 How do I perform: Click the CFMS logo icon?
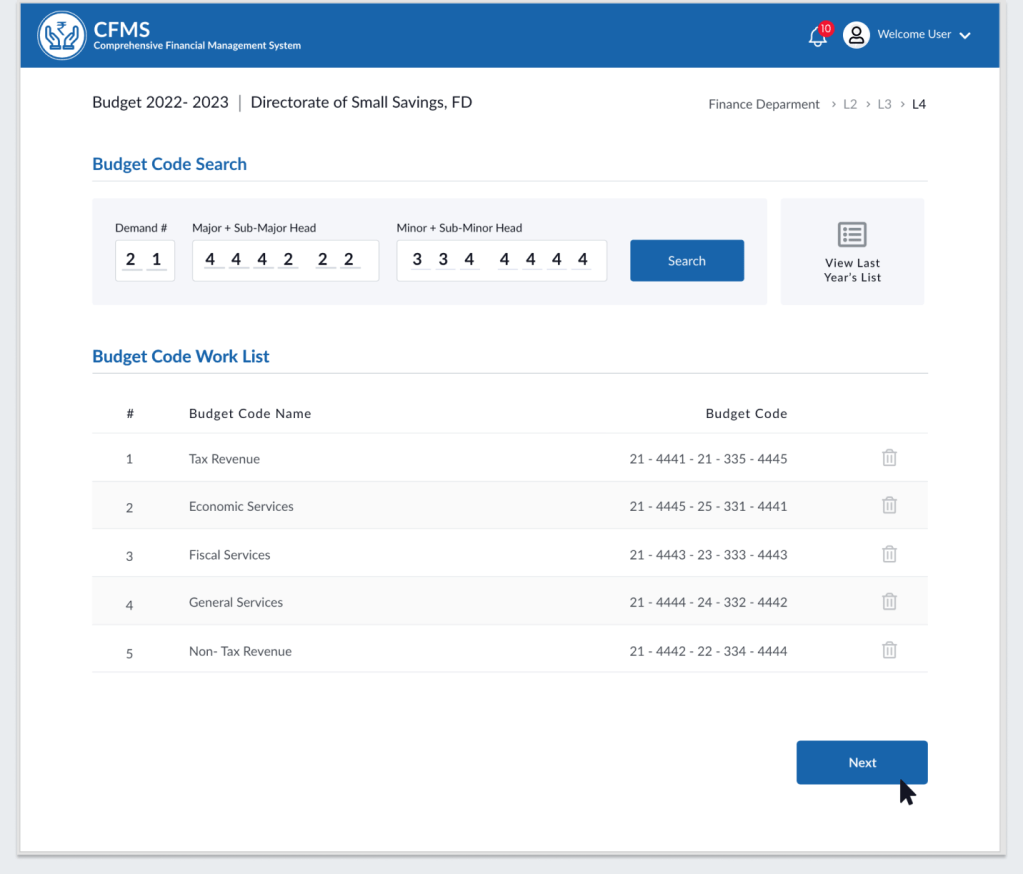(x=62, y=36)
